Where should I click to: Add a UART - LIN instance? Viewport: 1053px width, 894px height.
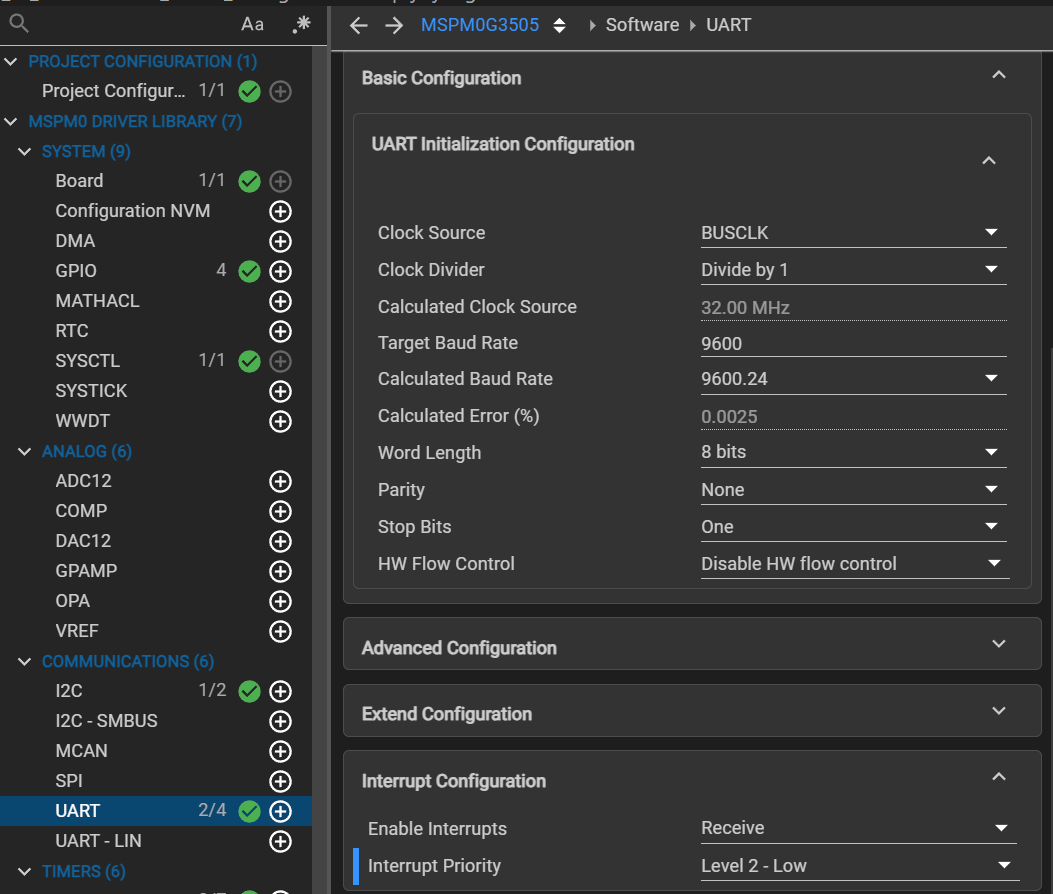pos(280,841)
